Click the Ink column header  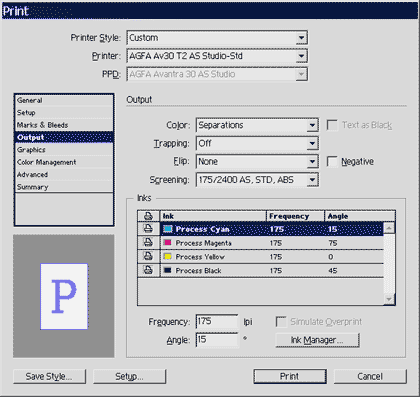click(x=213, y=216)
